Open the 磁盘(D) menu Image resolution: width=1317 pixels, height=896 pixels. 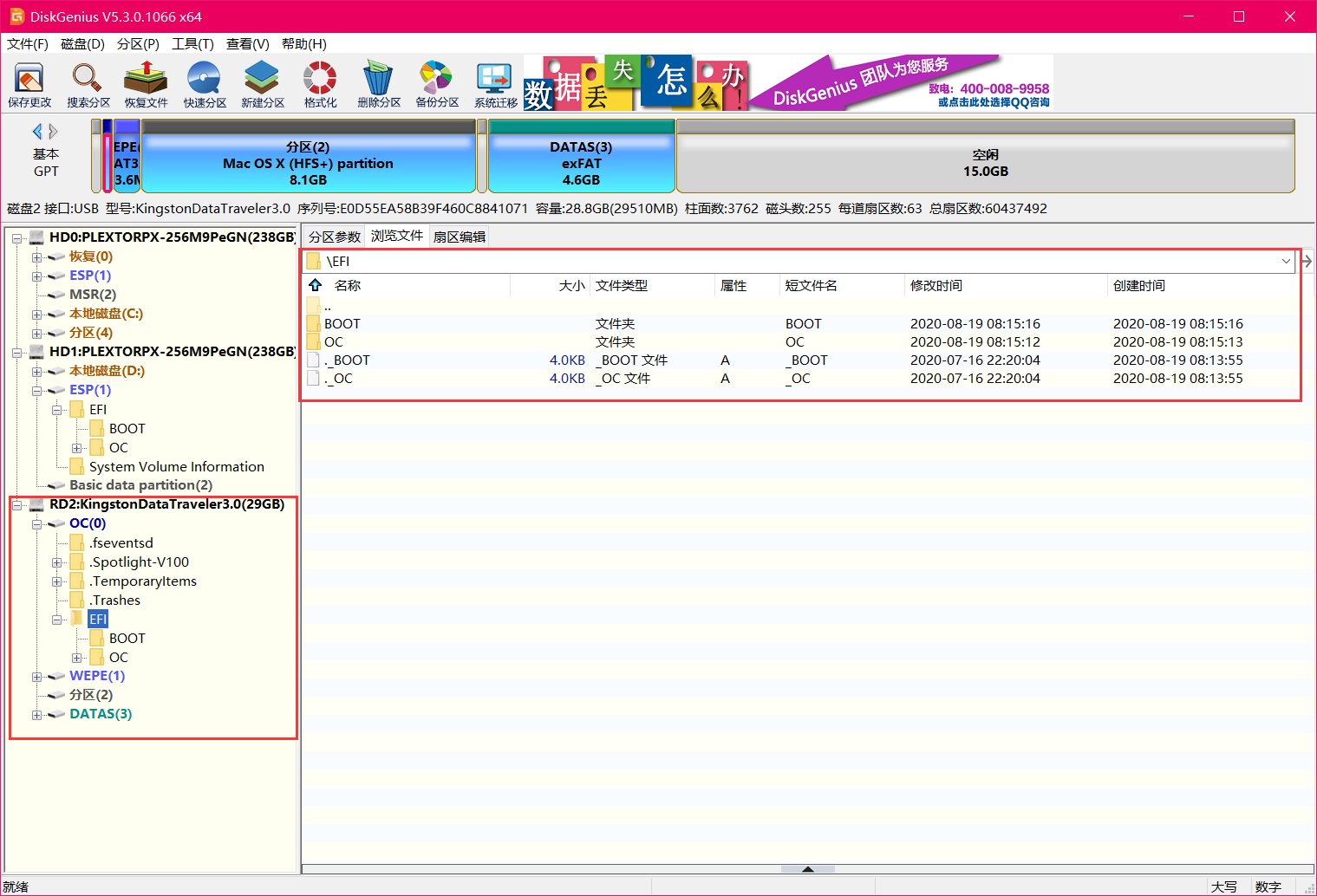82,43
